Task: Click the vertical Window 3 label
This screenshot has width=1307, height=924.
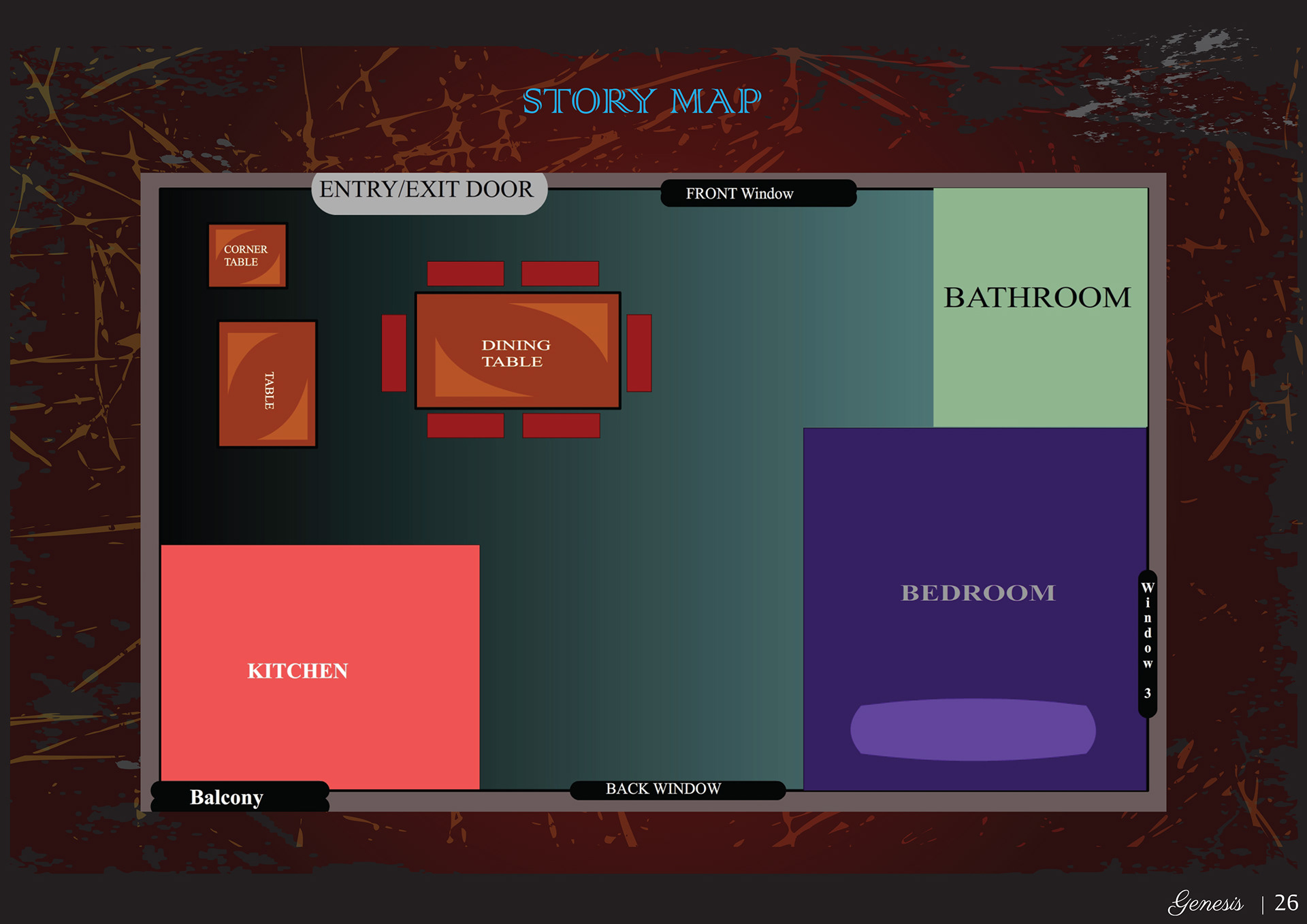Action: click(x=1147, y=643)
